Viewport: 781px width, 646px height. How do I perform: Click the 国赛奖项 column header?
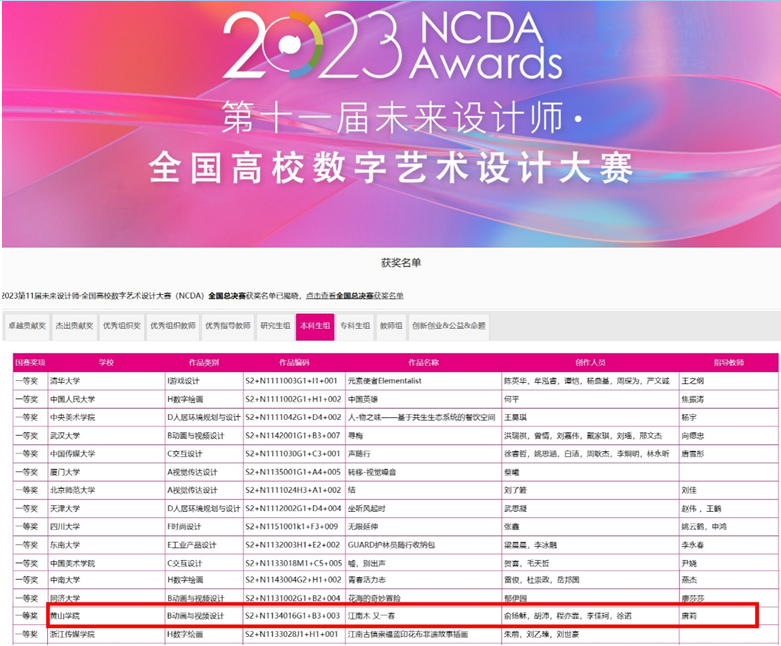pyautogui.click(x=30, y=363)
